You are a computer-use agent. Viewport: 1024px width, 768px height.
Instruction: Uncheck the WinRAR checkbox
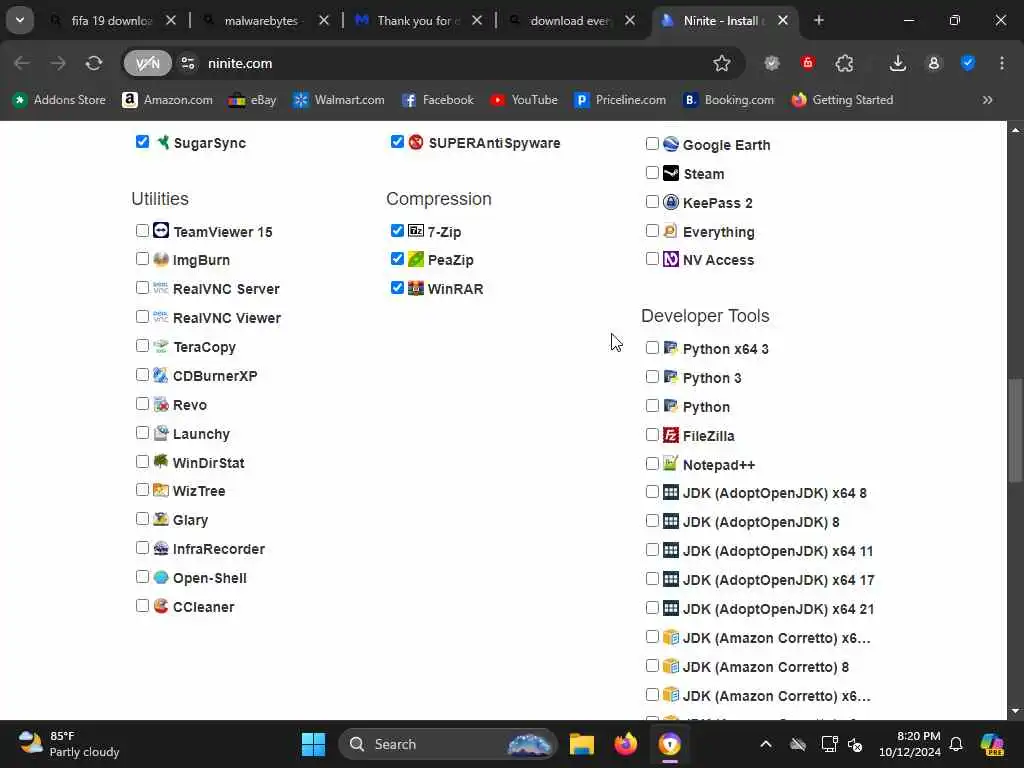tap(397, 288)
